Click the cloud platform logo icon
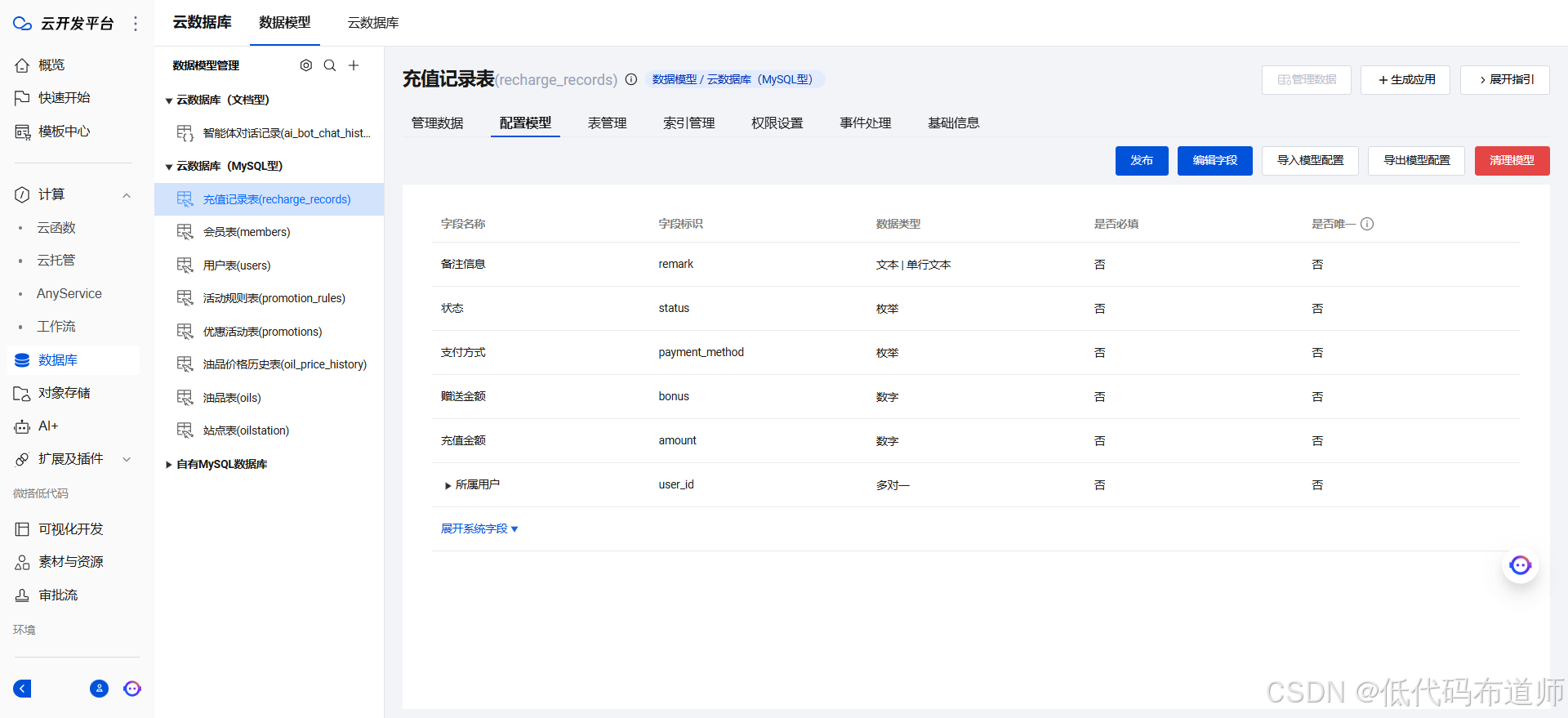Screen dimensions: 1568x718 coord(22,24)
